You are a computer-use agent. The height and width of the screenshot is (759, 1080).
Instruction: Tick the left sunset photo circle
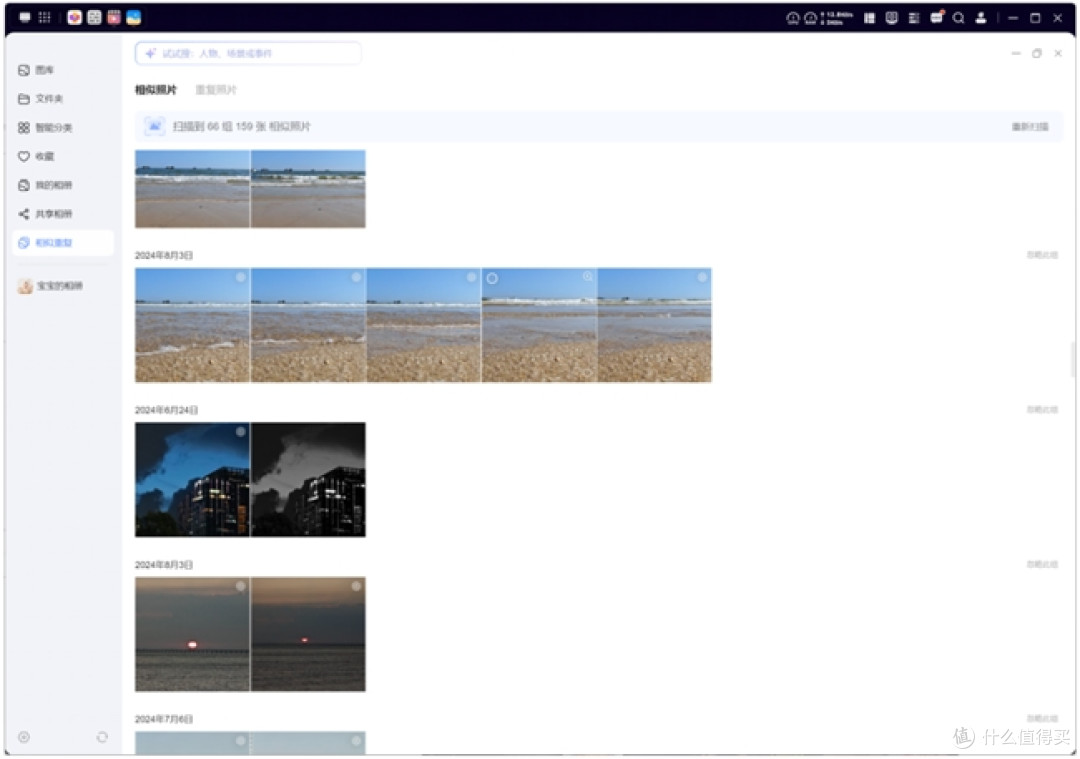pos(240,586)
